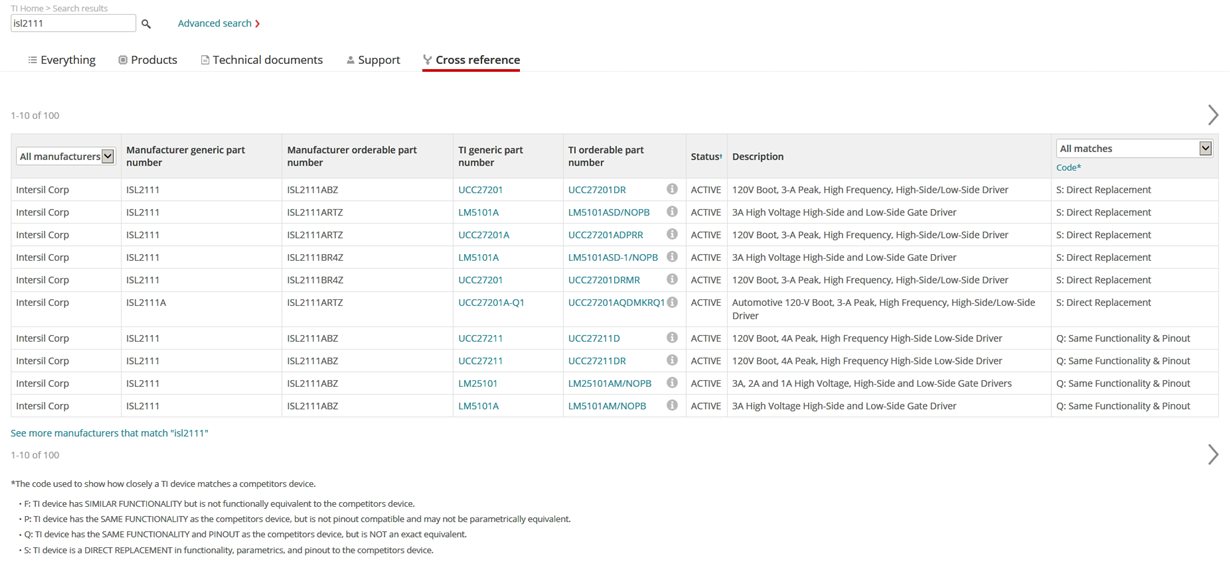Open the UCC27201A-Q1 generic part link
Image resolution: width=1230 pixels, height=563 pixels.
point(491,302)
